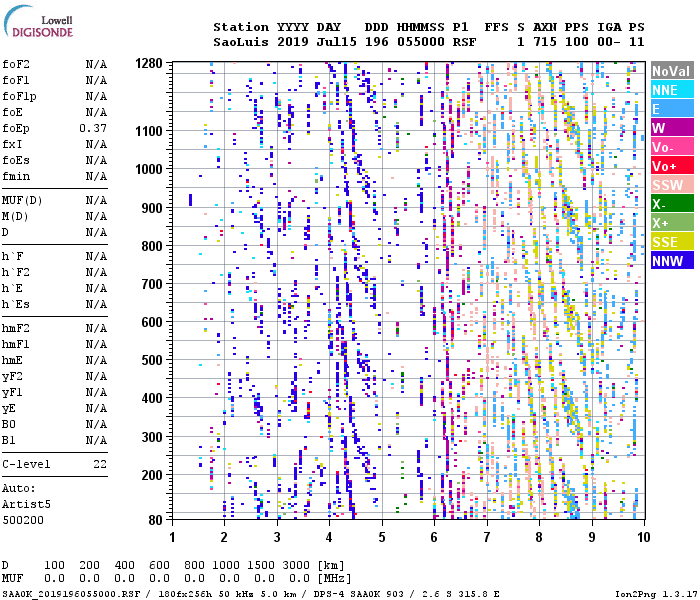The height and width of the screenshot is (600, 700).
Task: Click the [MHz] unit label
Action: pos(334,578)
